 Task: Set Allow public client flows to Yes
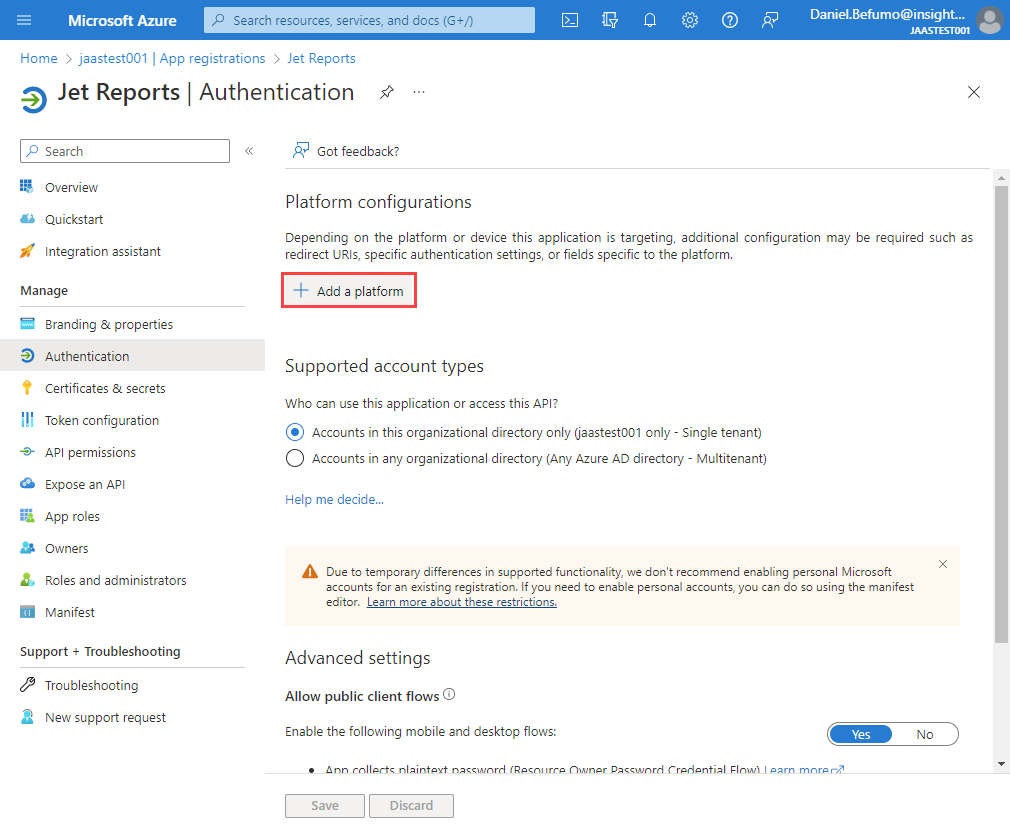861,734
